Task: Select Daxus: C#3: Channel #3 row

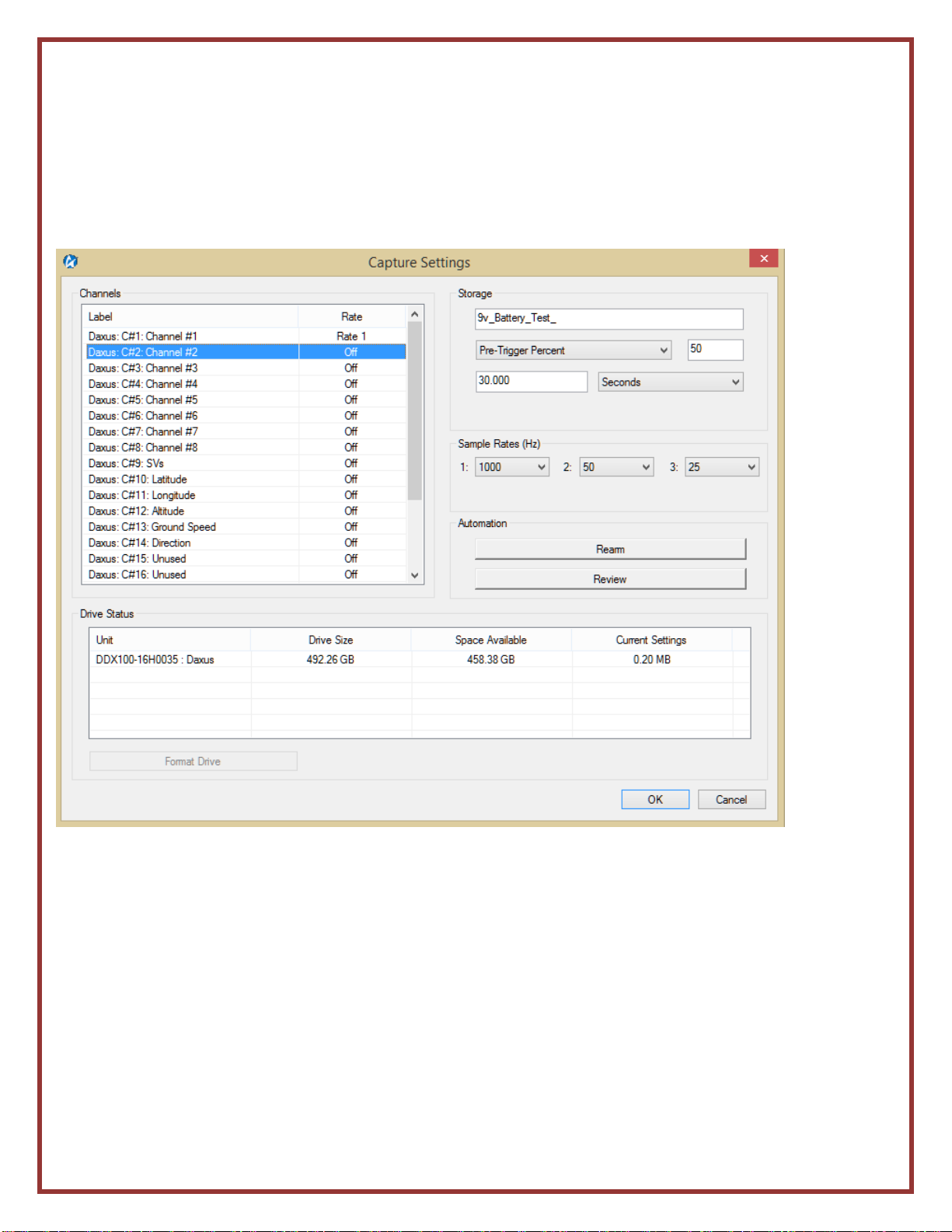Action: pos(246,368)
